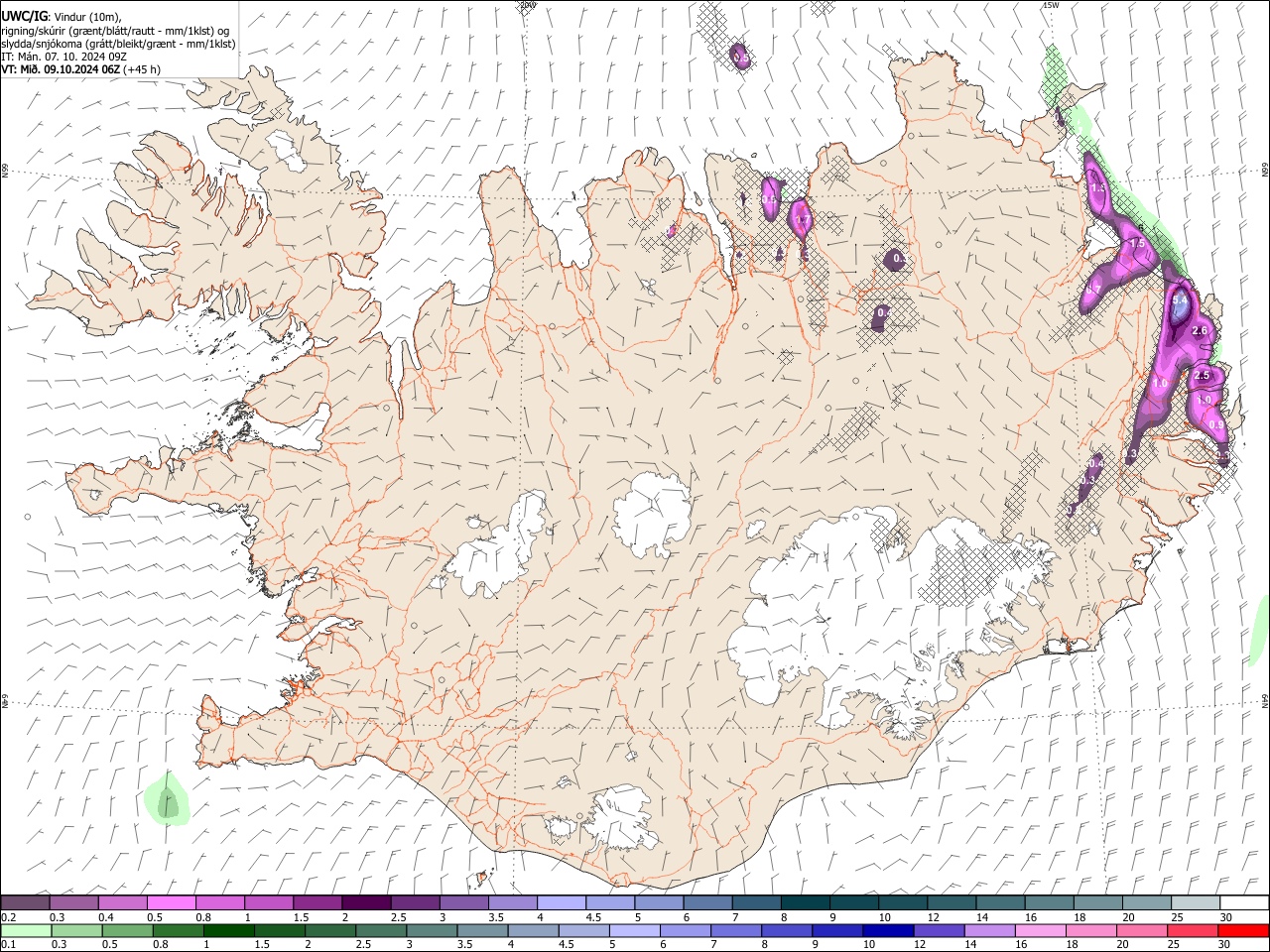Click the "UWC/IG: Vindur (10m)" title line
The width and height of the screenshot is (1270, 952).
click(60, 17)
